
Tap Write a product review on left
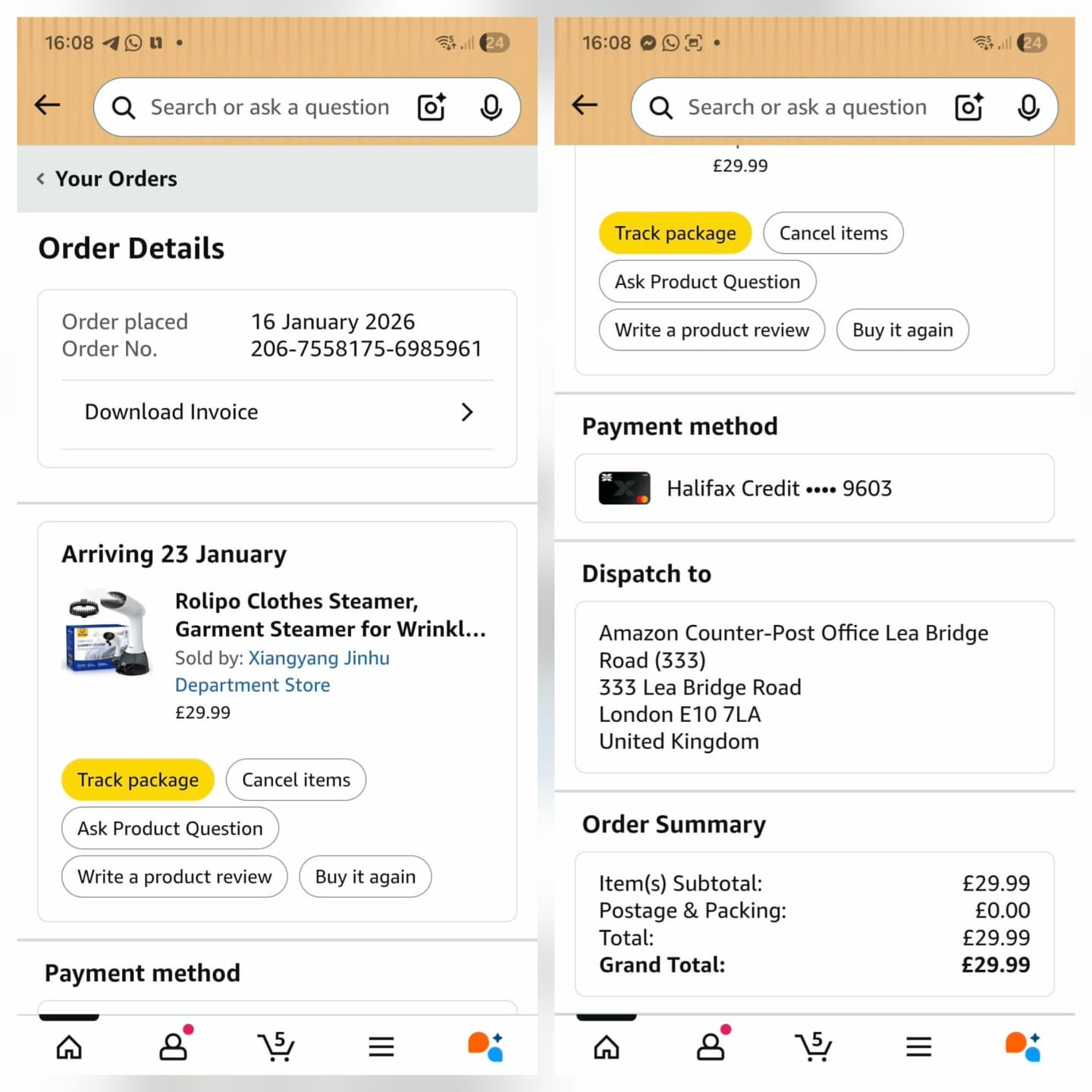174,877
